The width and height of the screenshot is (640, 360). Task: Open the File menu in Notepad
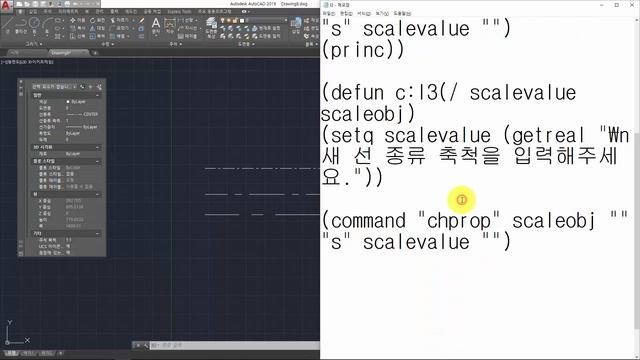coord(329,13)
